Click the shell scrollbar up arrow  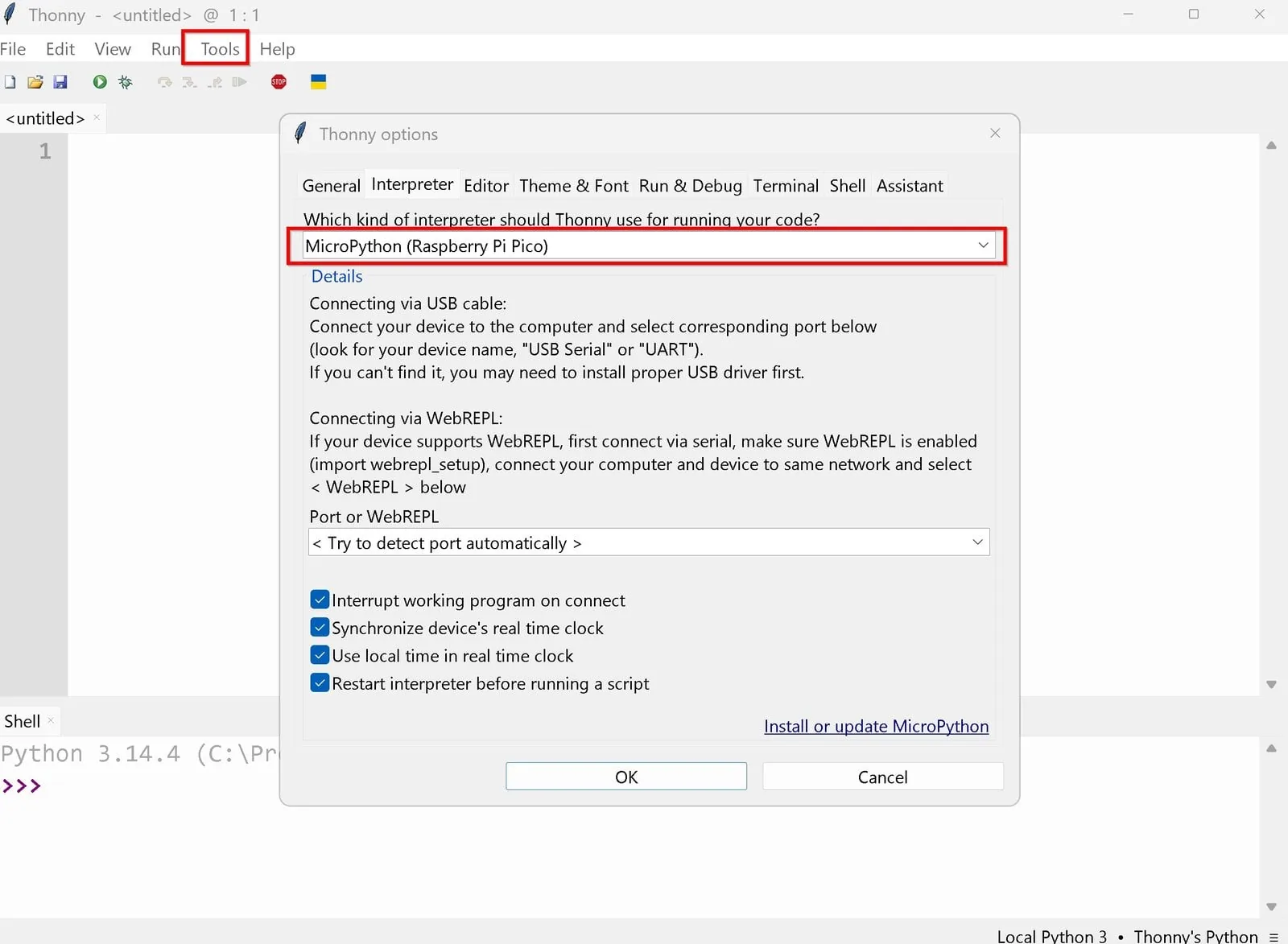pos(1271,748)
